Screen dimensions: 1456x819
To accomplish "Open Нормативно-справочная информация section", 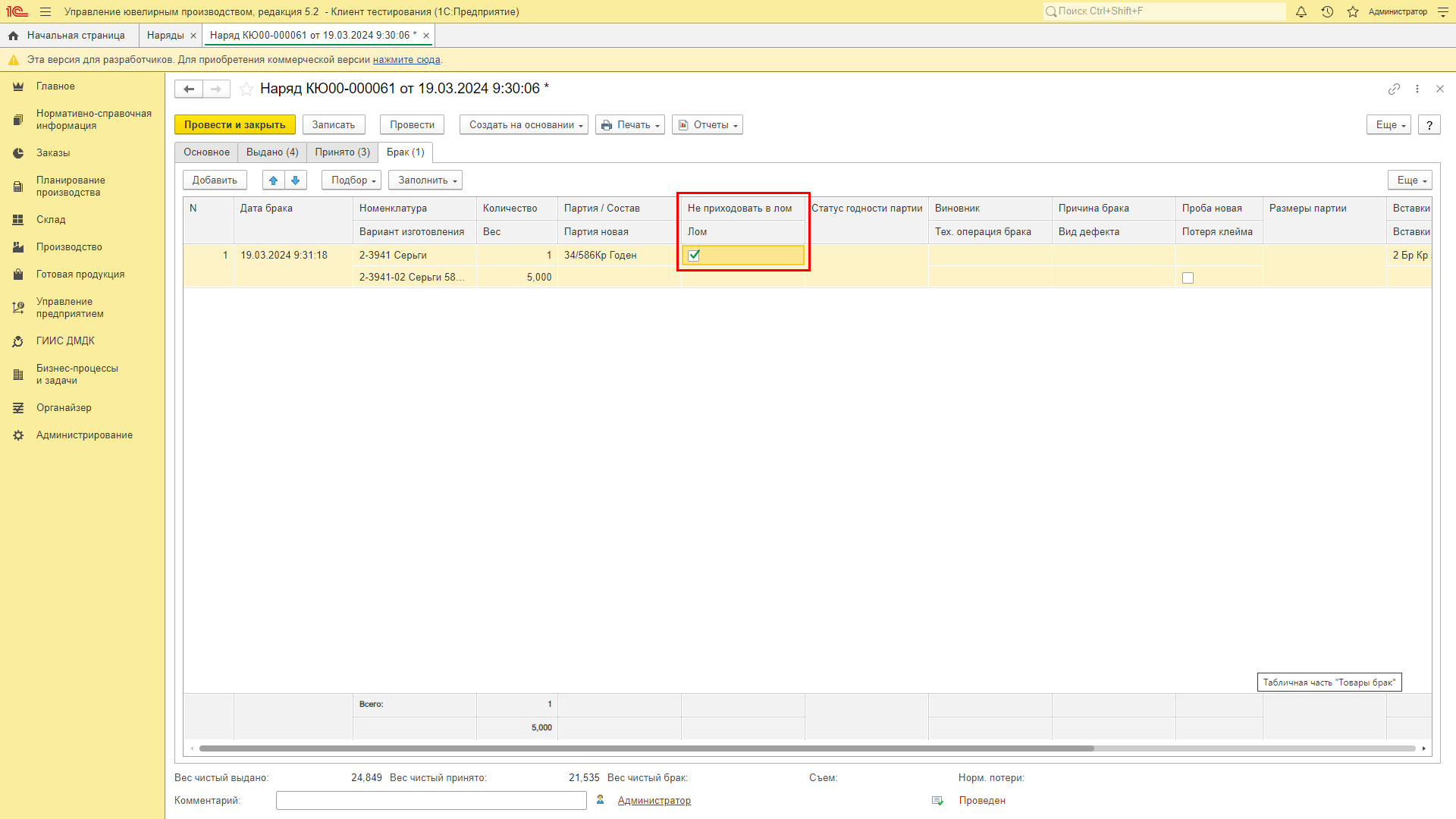I will tap(94, 120).
